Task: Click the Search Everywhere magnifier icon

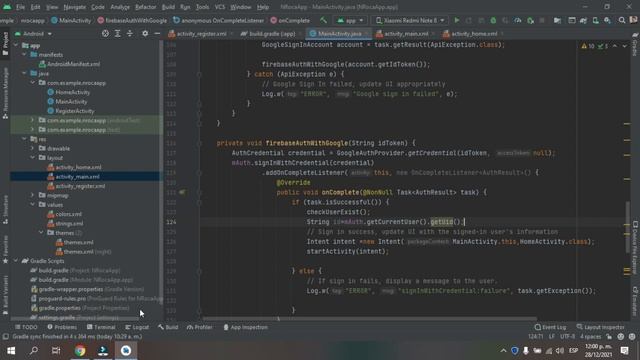Action: pyautogui.click(x=622, y=20)
